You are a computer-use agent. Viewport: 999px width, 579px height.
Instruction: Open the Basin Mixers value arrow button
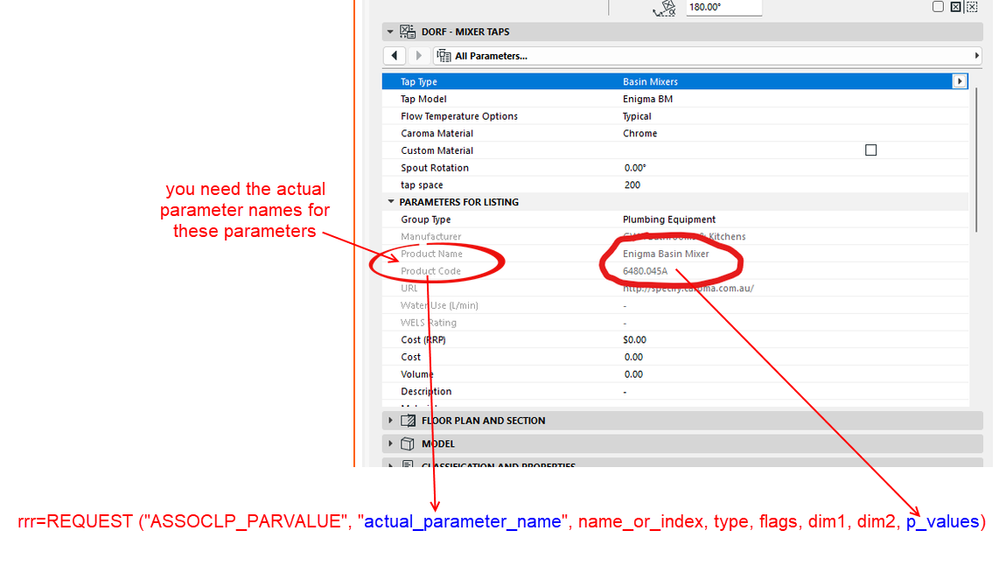tap(959, 82)
